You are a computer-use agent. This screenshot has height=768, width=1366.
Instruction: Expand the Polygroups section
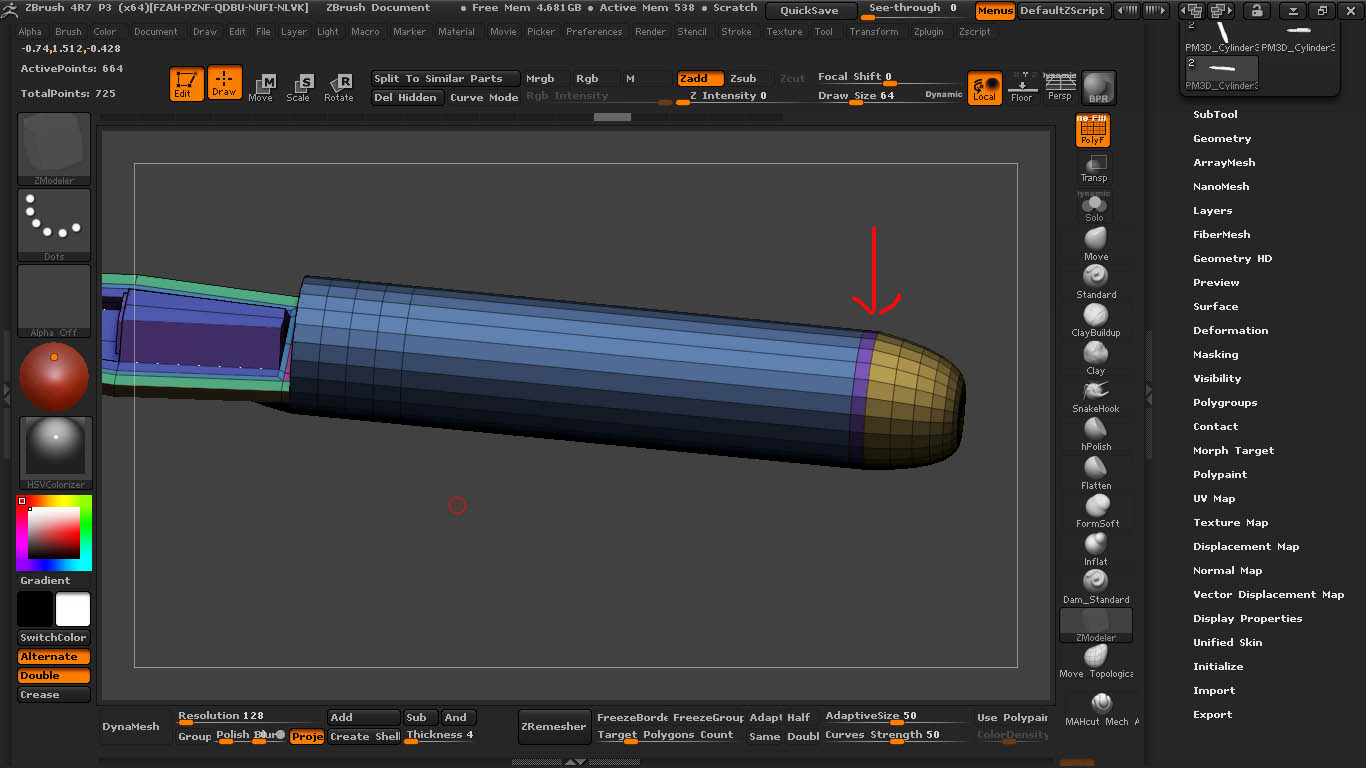coord(1224,403)
